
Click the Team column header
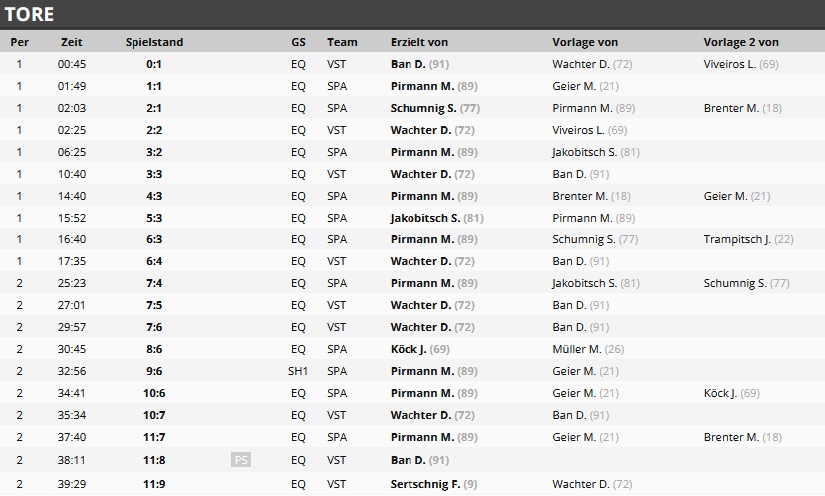pos(342,42)
